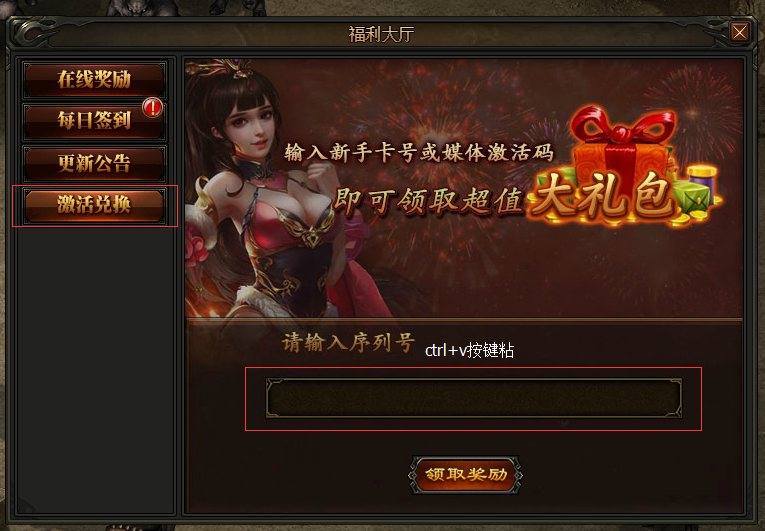Click the red firework at banner right
The width and height of the screenshot is (765, 531).
(693, 113)
